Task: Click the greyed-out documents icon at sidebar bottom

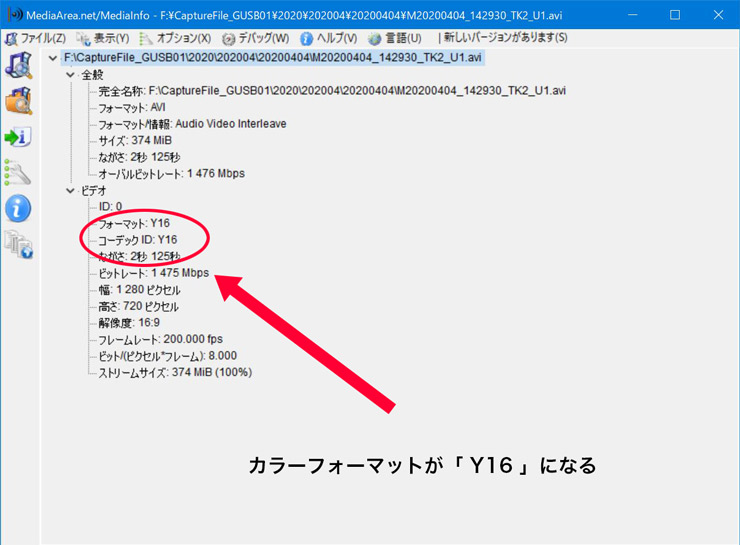Action: (18, 243)
